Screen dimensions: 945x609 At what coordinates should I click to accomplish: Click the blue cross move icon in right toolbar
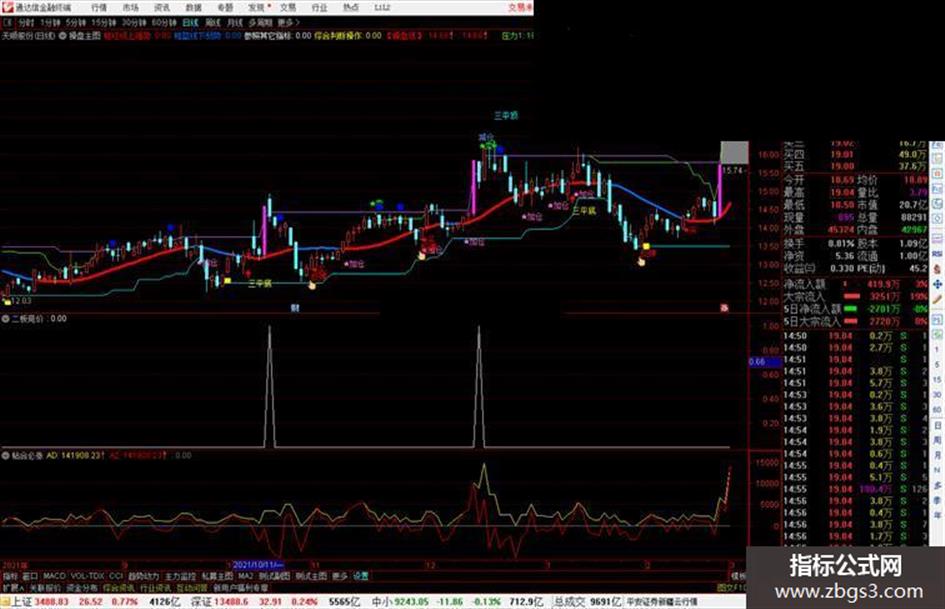point(937,284)
